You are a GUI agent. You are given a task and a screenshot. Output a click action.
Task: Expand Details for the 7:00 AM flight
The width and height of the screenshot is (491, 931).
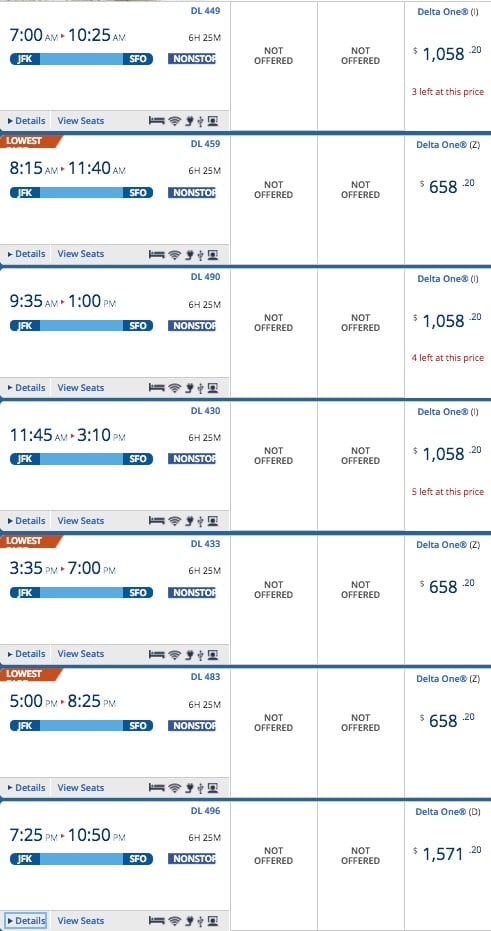(x=26, y=121)
